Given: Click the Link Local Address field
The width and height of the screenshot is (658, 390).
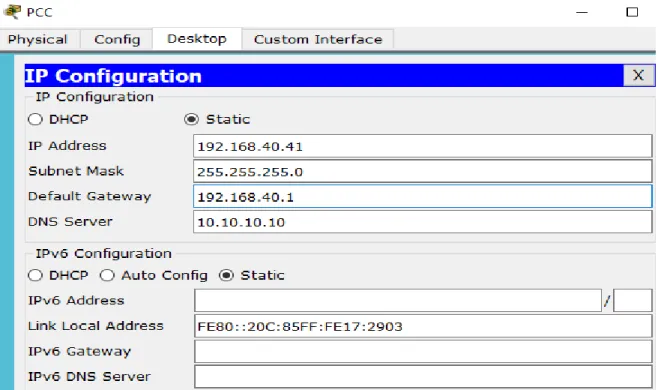Looking at the screenshot, I should pyautogui.click(x=423, y=326).
